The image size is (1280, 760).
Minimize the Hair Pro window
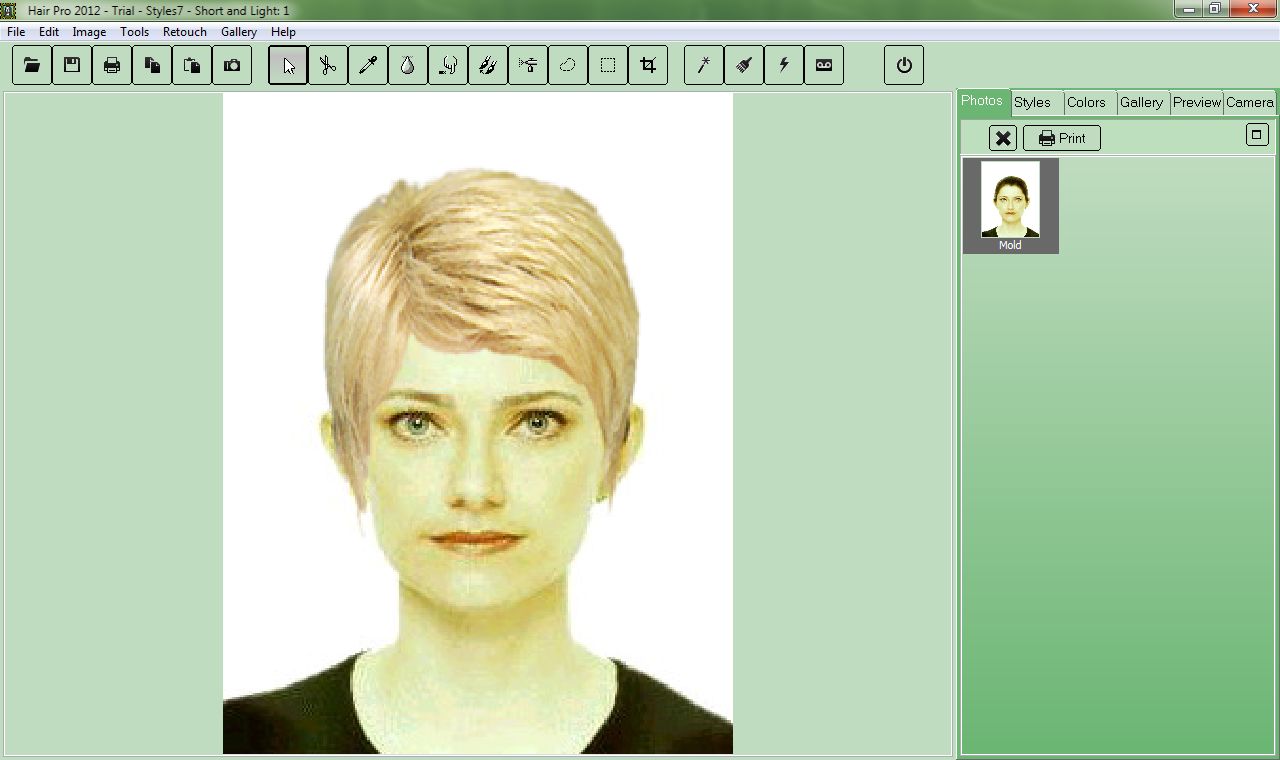[x=1188, y=9]
